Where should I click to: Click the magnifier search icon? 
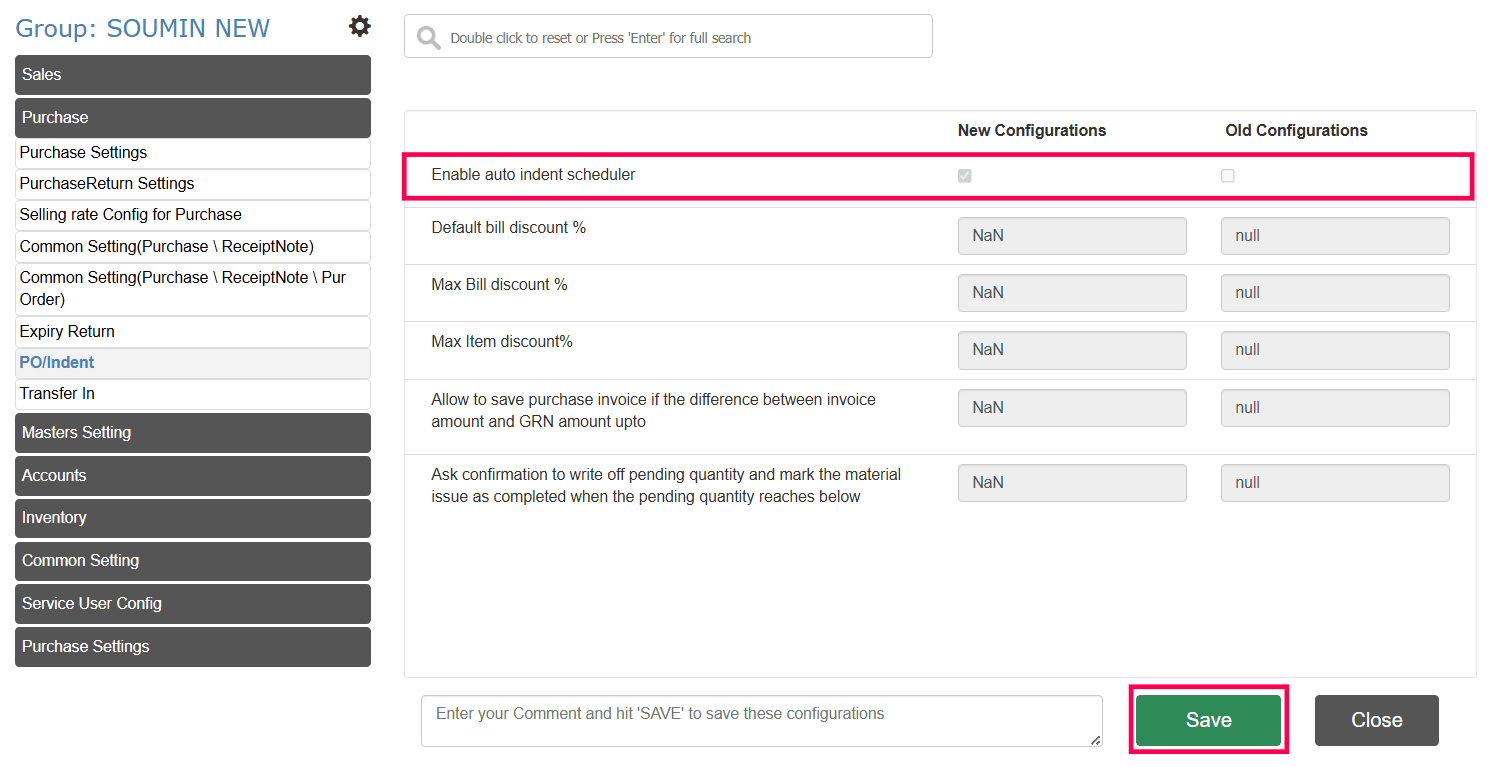click(429, 38)
